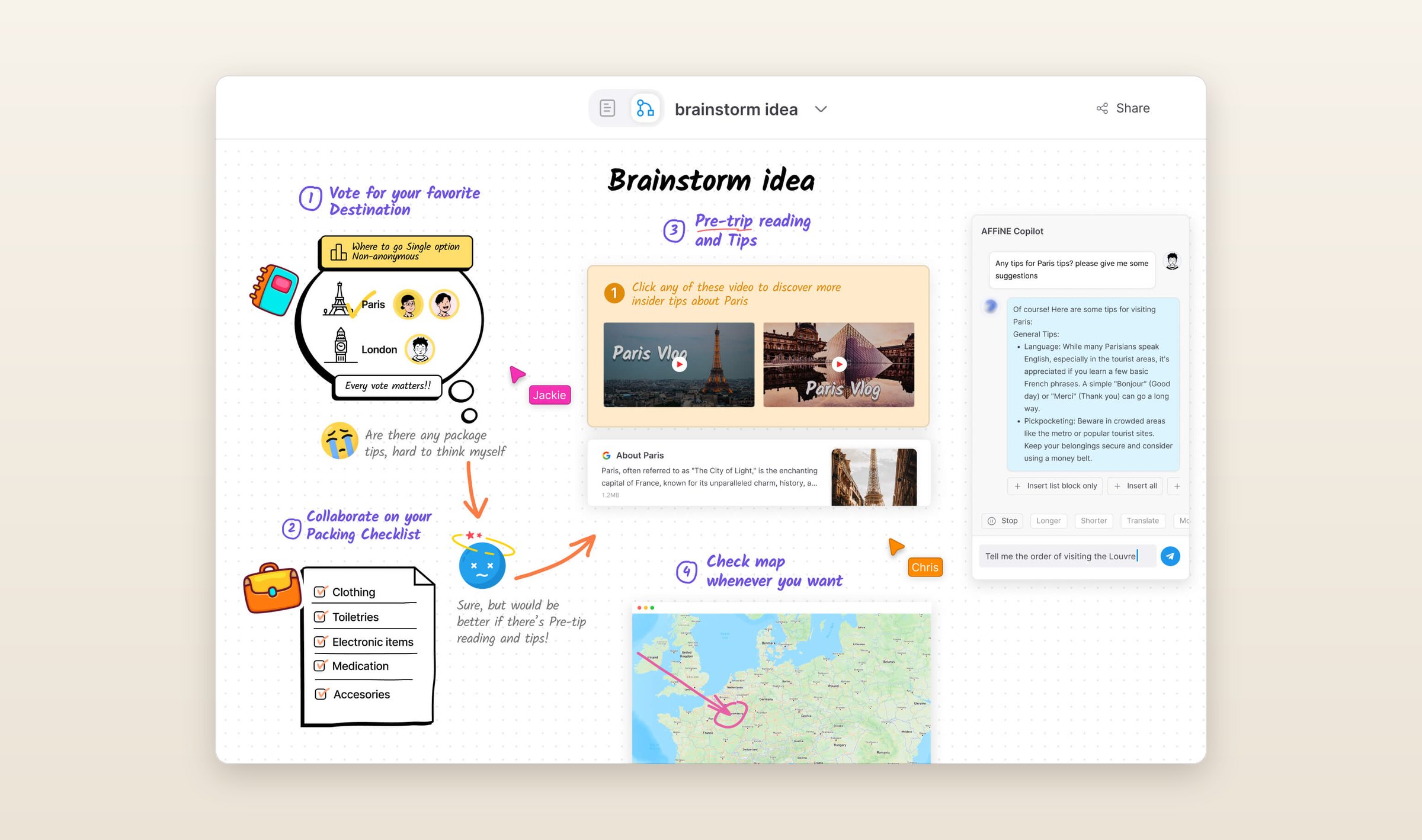This screenshot has width=1422, height=840.
Task: Click the AFFiNE Copilot panel title
Action: (1012, 231)
